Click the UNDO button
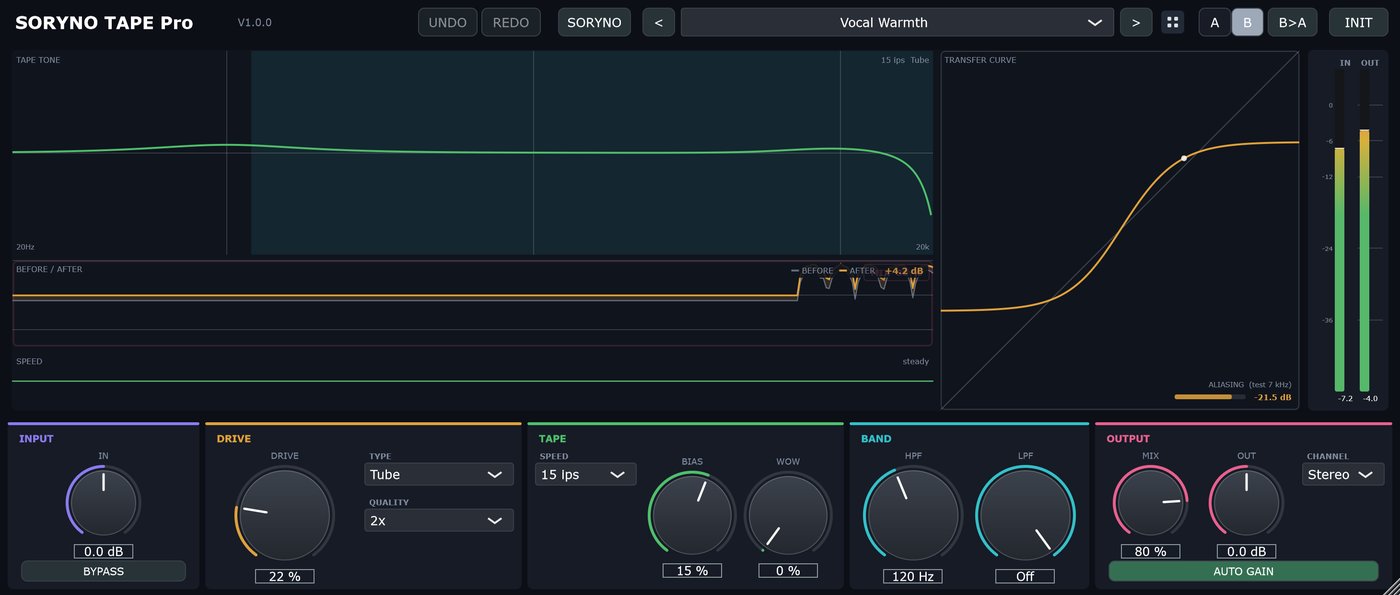Viewport: 1400px width, 595px height. click(448, 22)
